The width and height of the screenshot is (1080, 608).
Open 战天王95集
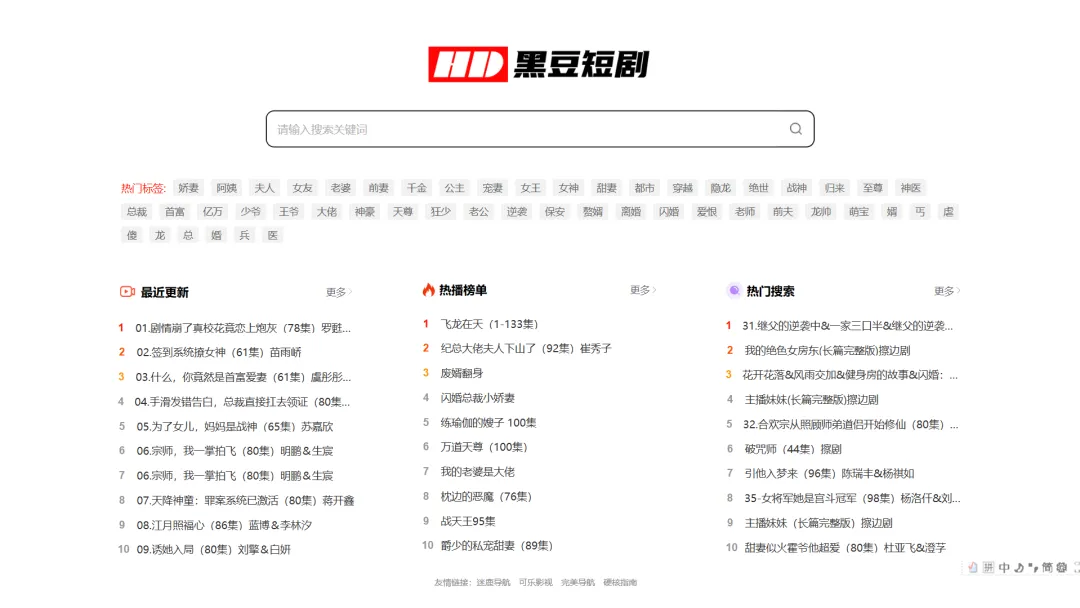tap(468, 521)
